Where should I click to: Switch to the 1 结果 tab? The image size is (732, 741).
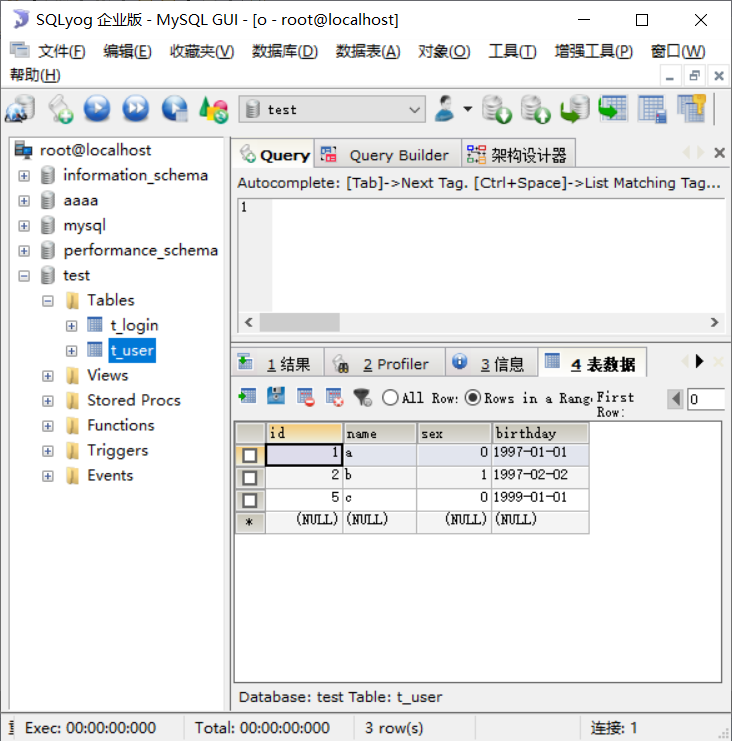(x=278, y=363)
